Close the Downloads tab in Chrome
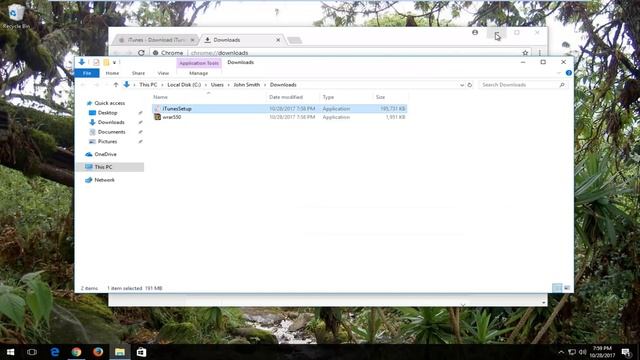 pyautogui.click(x=278, y=40)
